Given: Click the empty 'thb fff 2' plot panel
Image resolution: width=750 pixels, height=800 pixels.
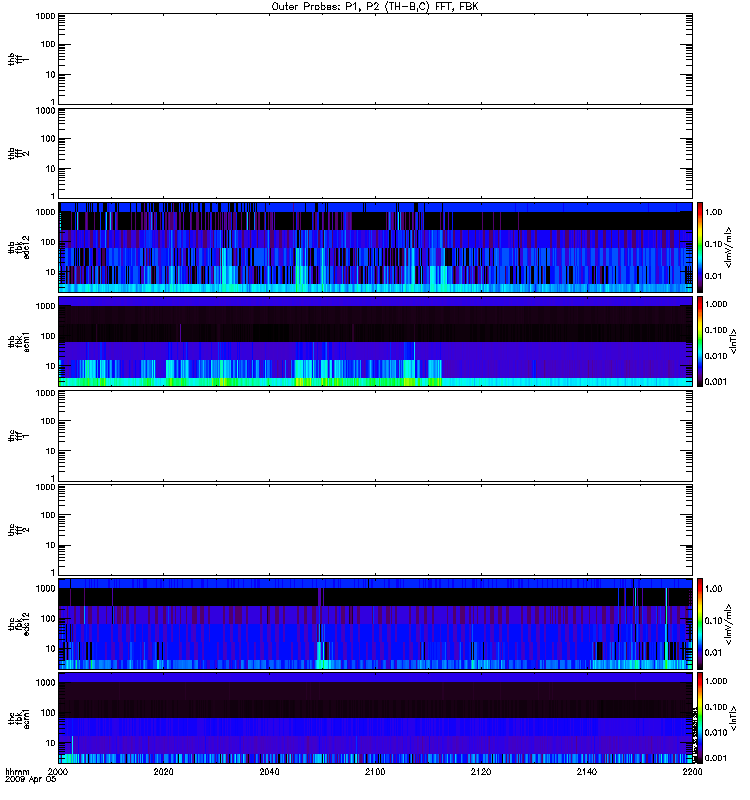Looking at the screenshot, I should pos(376,153).
